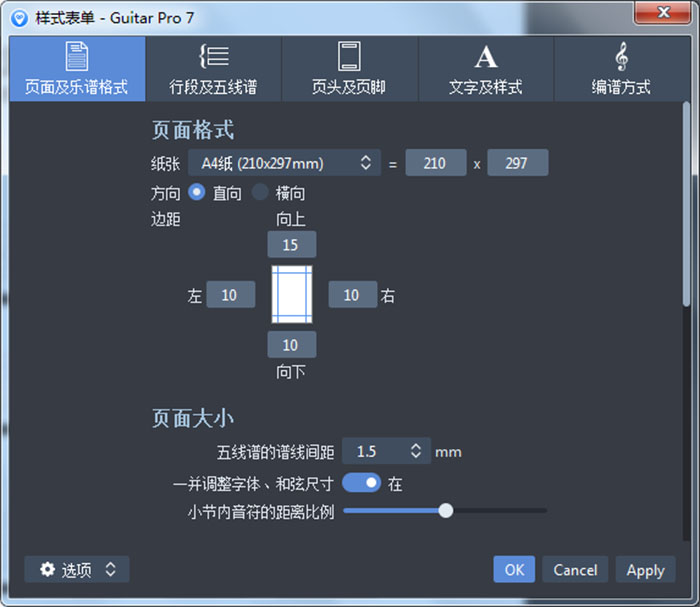Expand the 选项 dropdown arrows
This screenshot has width=700, height=607.
click(110, 570)
